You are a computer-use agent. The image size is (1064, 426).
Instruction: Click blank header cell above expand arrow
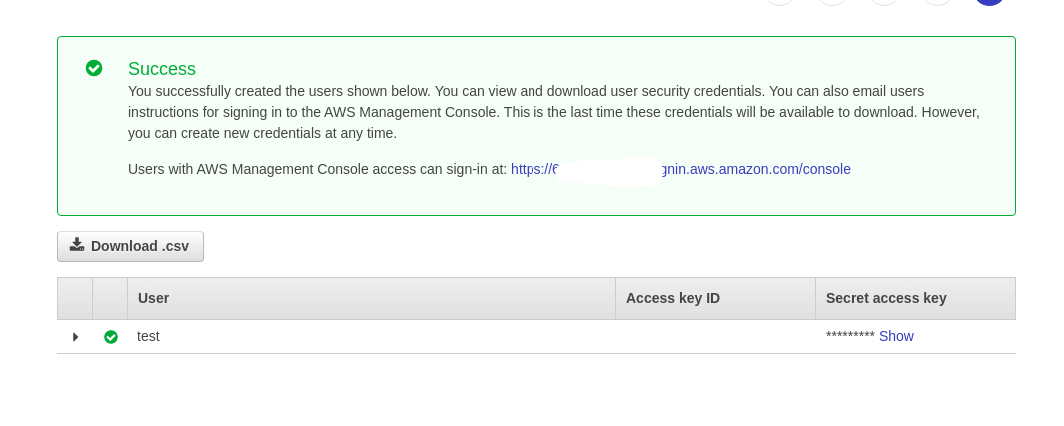coord(75,298)
